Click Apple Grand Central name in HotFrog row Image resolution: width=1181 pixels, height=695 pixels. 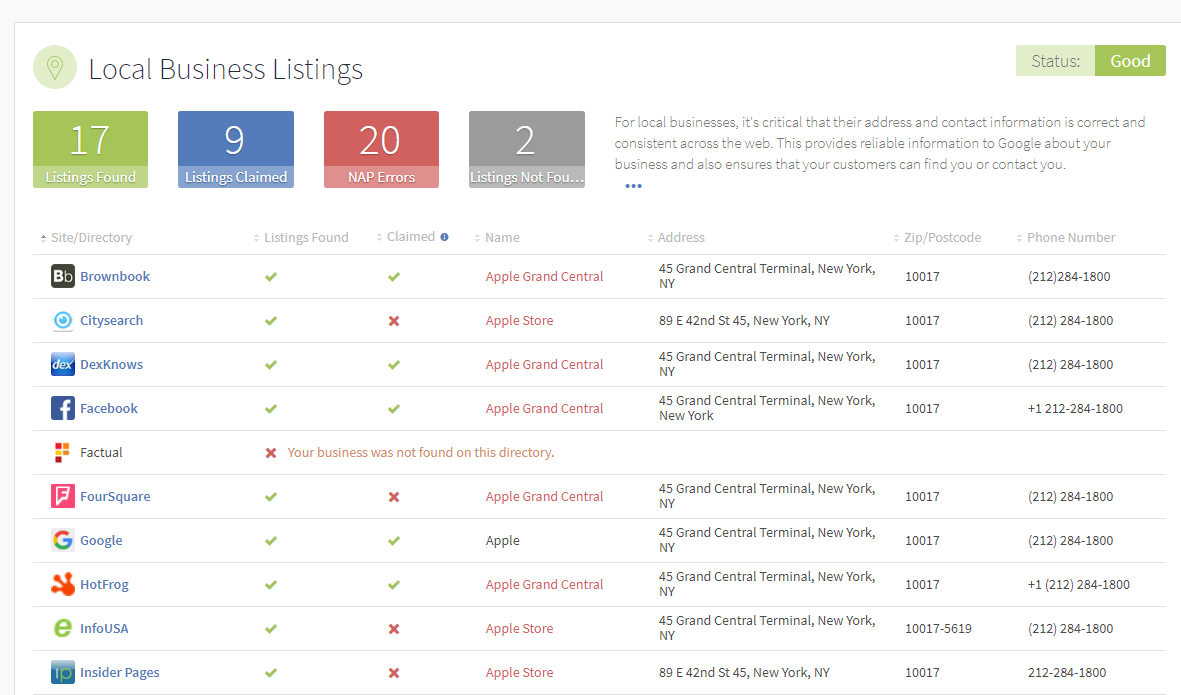(545, 585)
